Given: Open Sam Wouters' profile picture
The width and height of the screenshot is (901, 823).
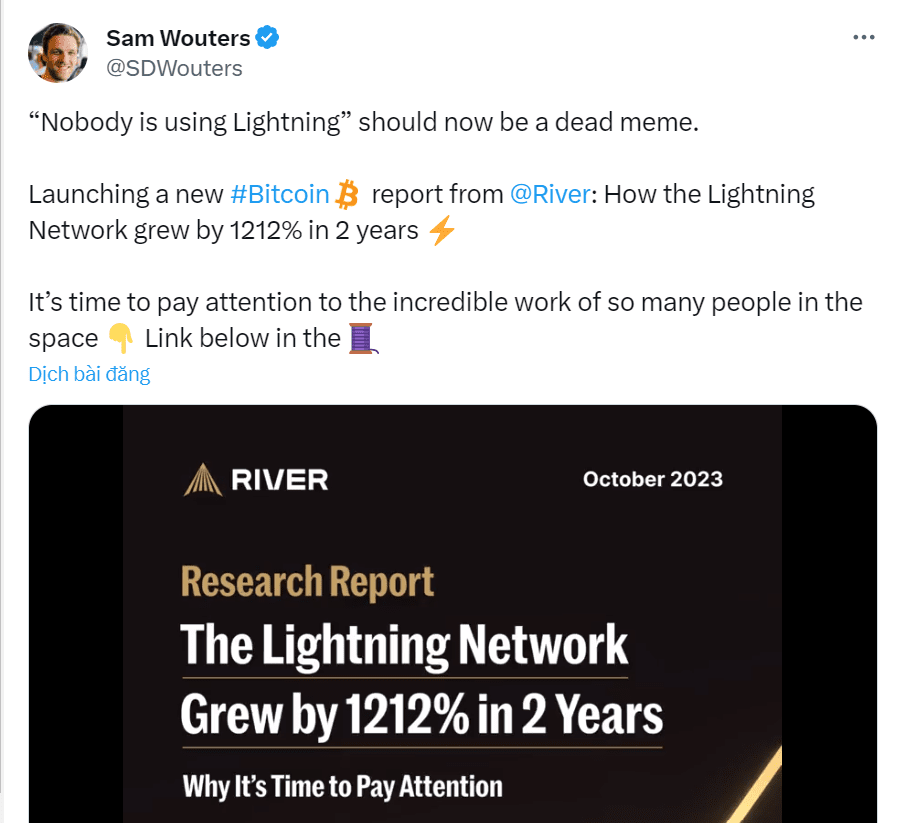Looking at the screenshot, I should tap(57, 53).
